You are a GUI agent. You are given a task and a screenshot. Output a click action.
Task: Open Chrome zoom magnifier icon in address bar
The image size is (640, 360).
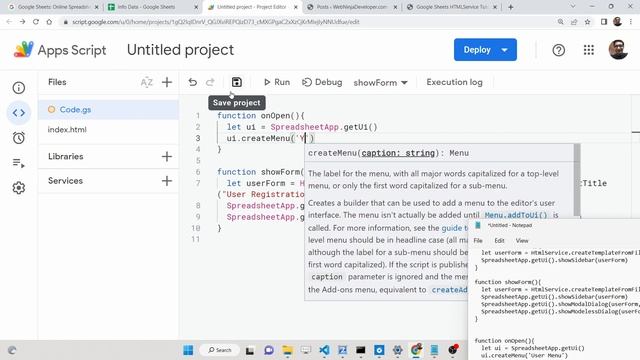pyautogui.click(x=560, y=22)
